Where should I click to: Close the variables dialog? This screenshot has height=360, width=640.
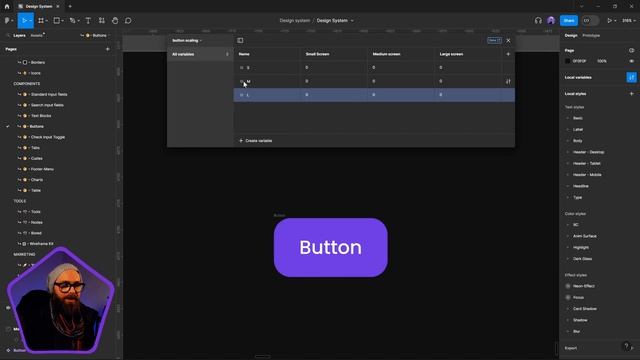coord(508,40)
